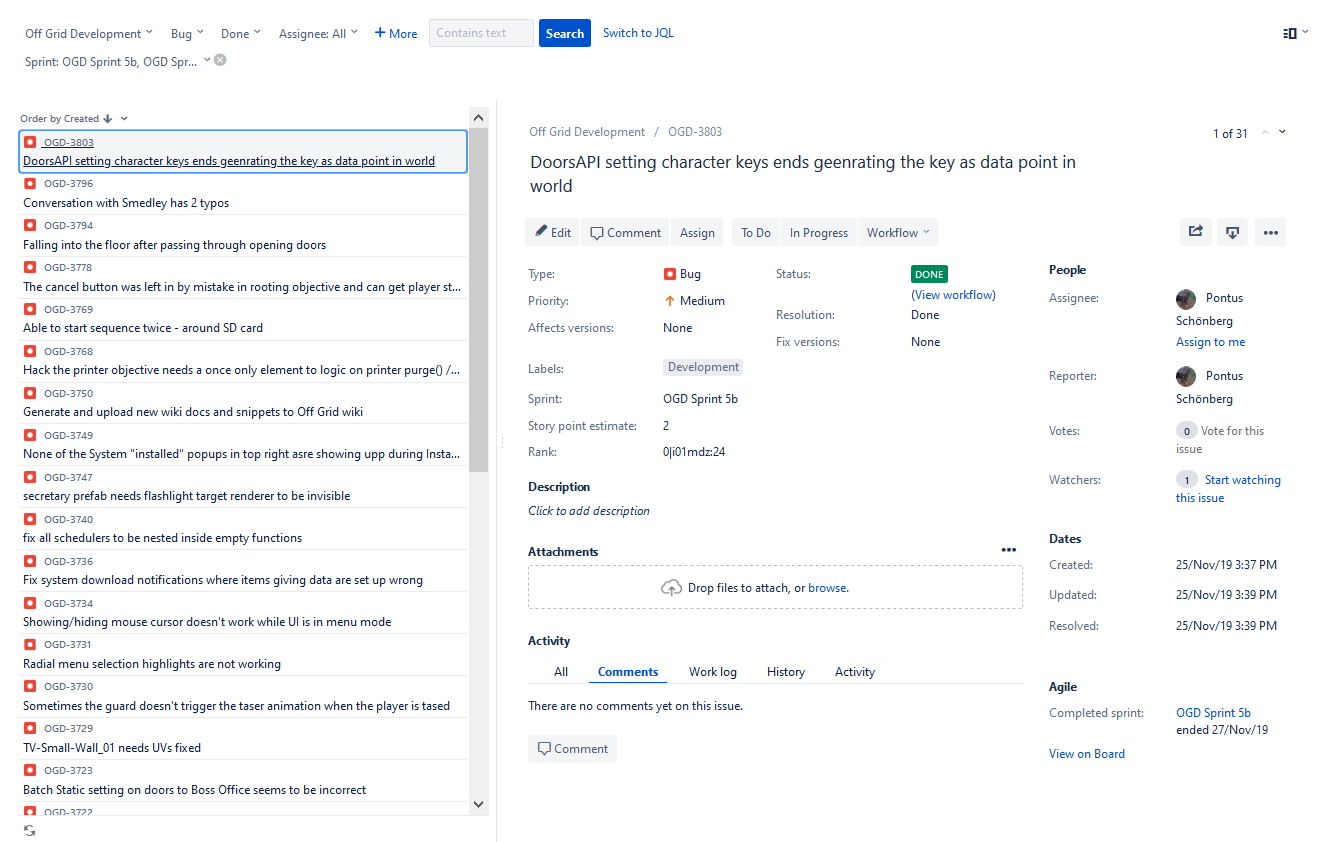
Task: Go to the next issue arrow
Action: [x=1283, y=132]
